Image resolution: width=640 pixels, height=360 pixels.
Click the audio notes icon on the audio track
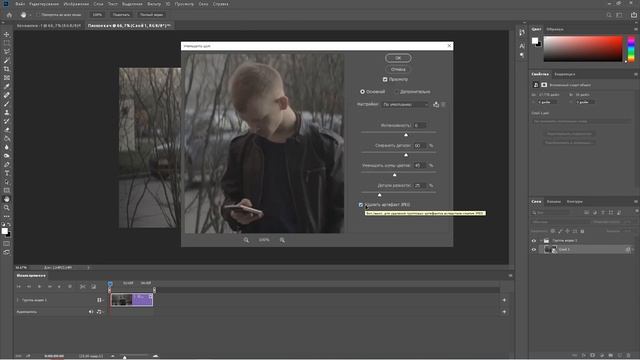(99, 312)
